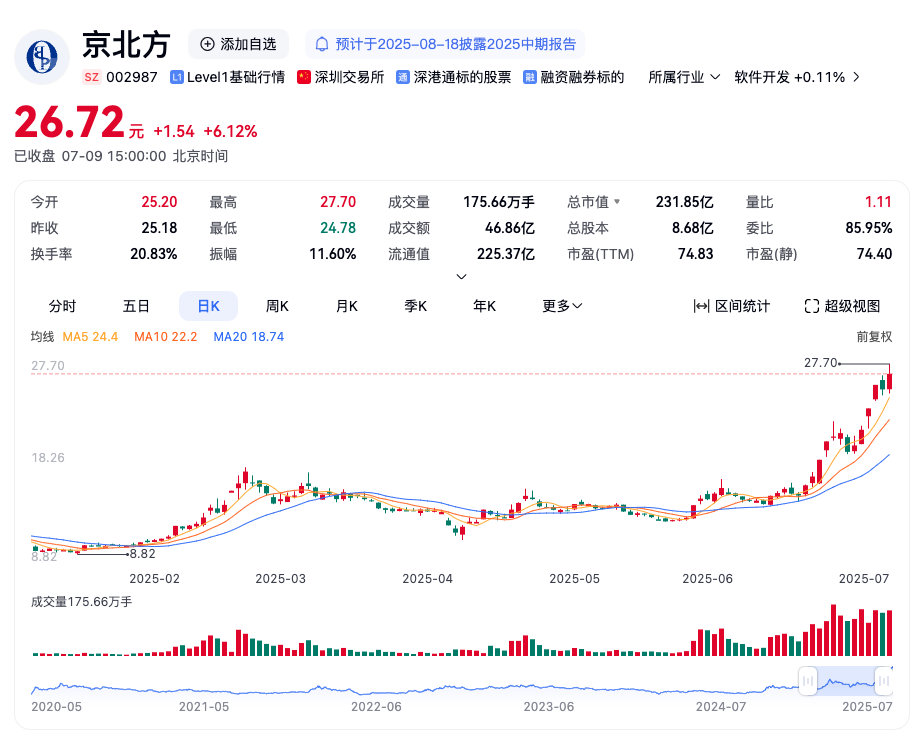The height and width of the screenshot is (742, 920).
Task: Select the 周K chart tab
Action: 277,306
